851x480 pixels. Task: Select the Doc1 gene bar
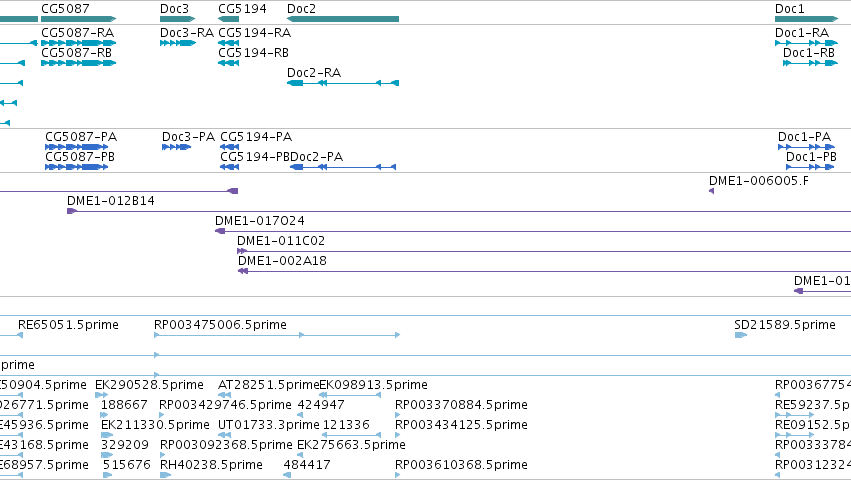[x=806, y=19]
